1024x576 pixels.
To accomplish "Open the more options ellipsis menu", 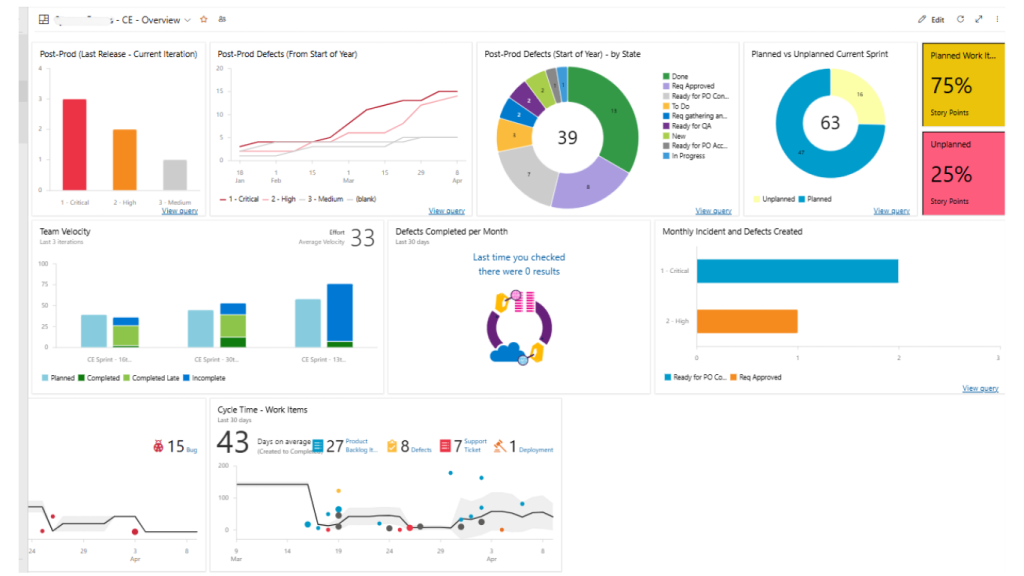I will click(997, 20).
